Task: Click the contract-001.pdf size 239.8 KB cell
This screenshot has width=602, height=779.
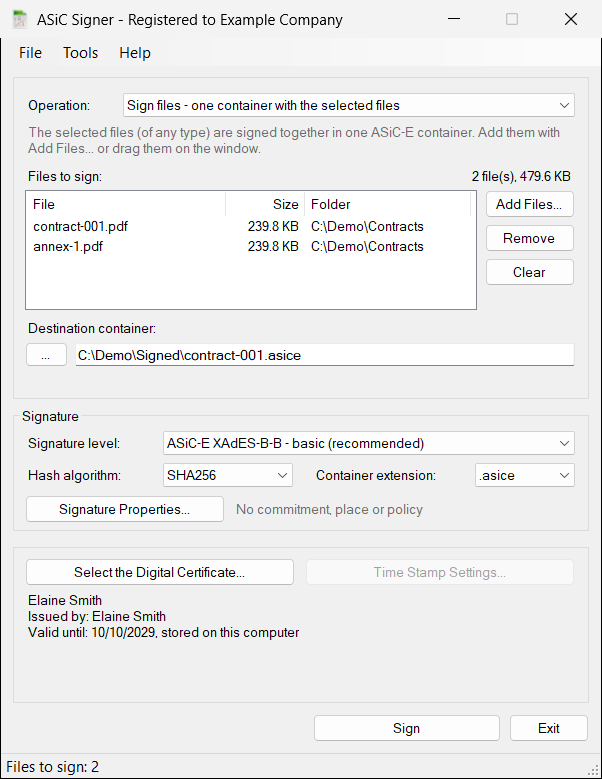Action: (273, 227)
